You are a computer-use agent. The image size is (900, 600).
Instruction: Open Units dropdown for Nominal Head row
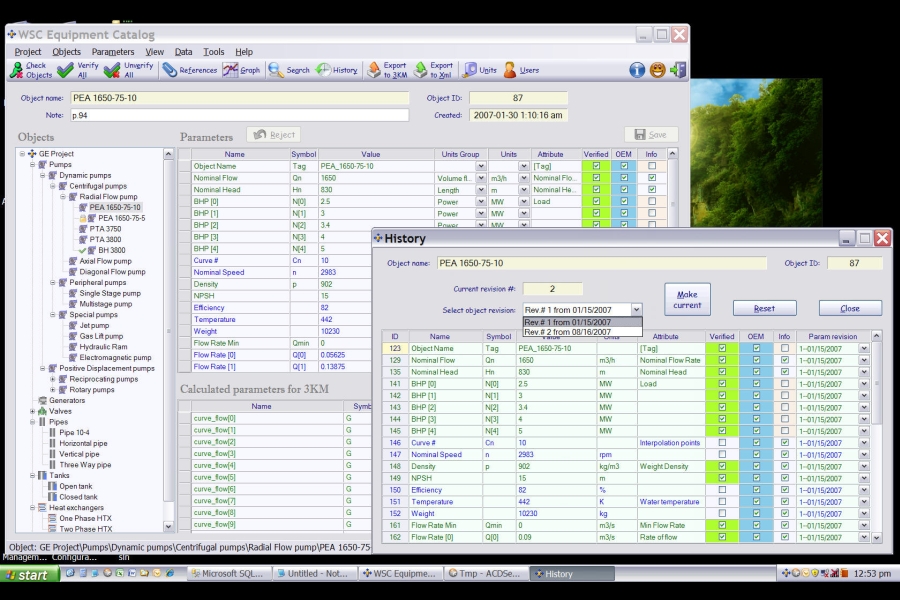523,189
